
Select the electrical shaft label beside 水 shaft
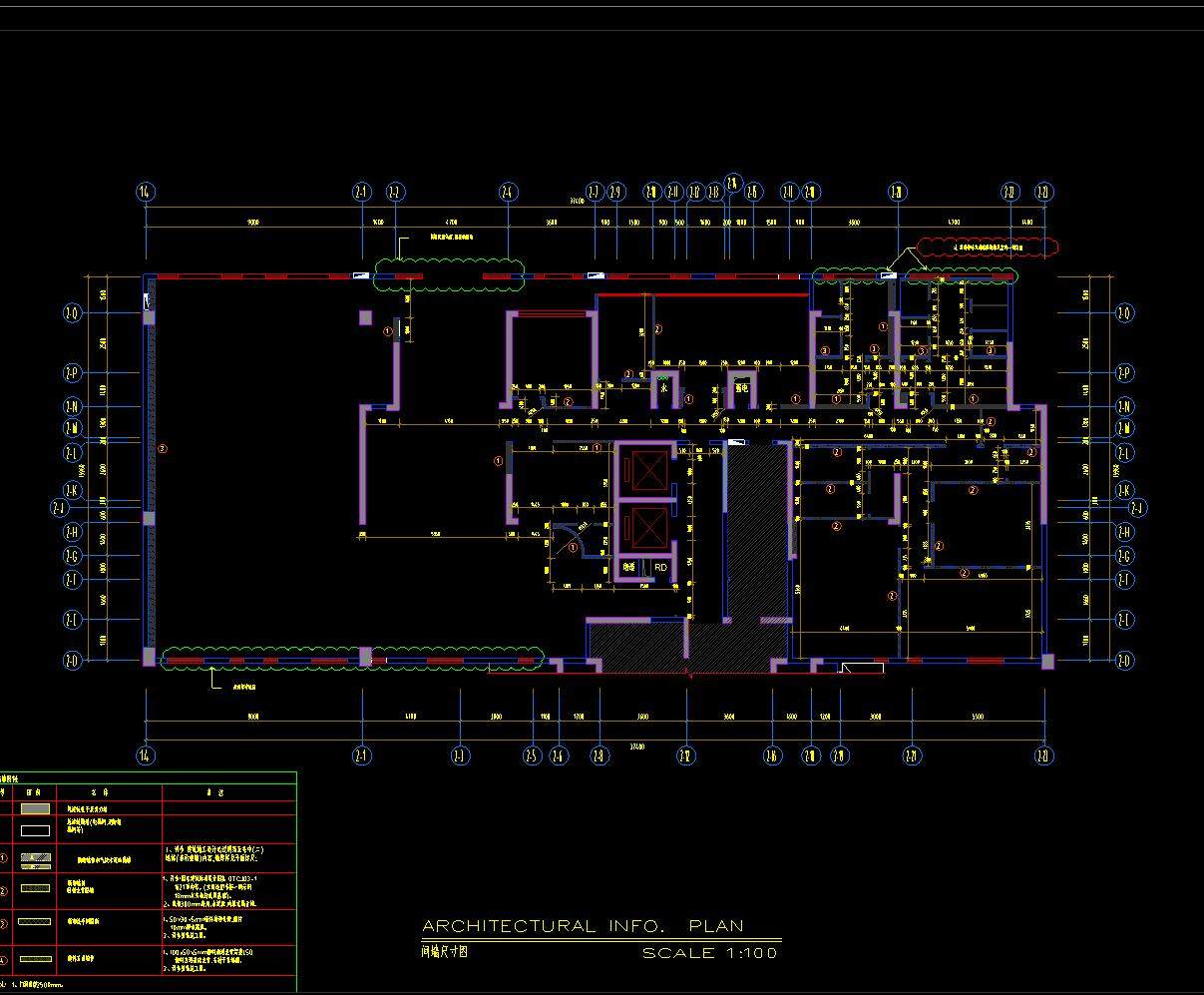[741, 388]
